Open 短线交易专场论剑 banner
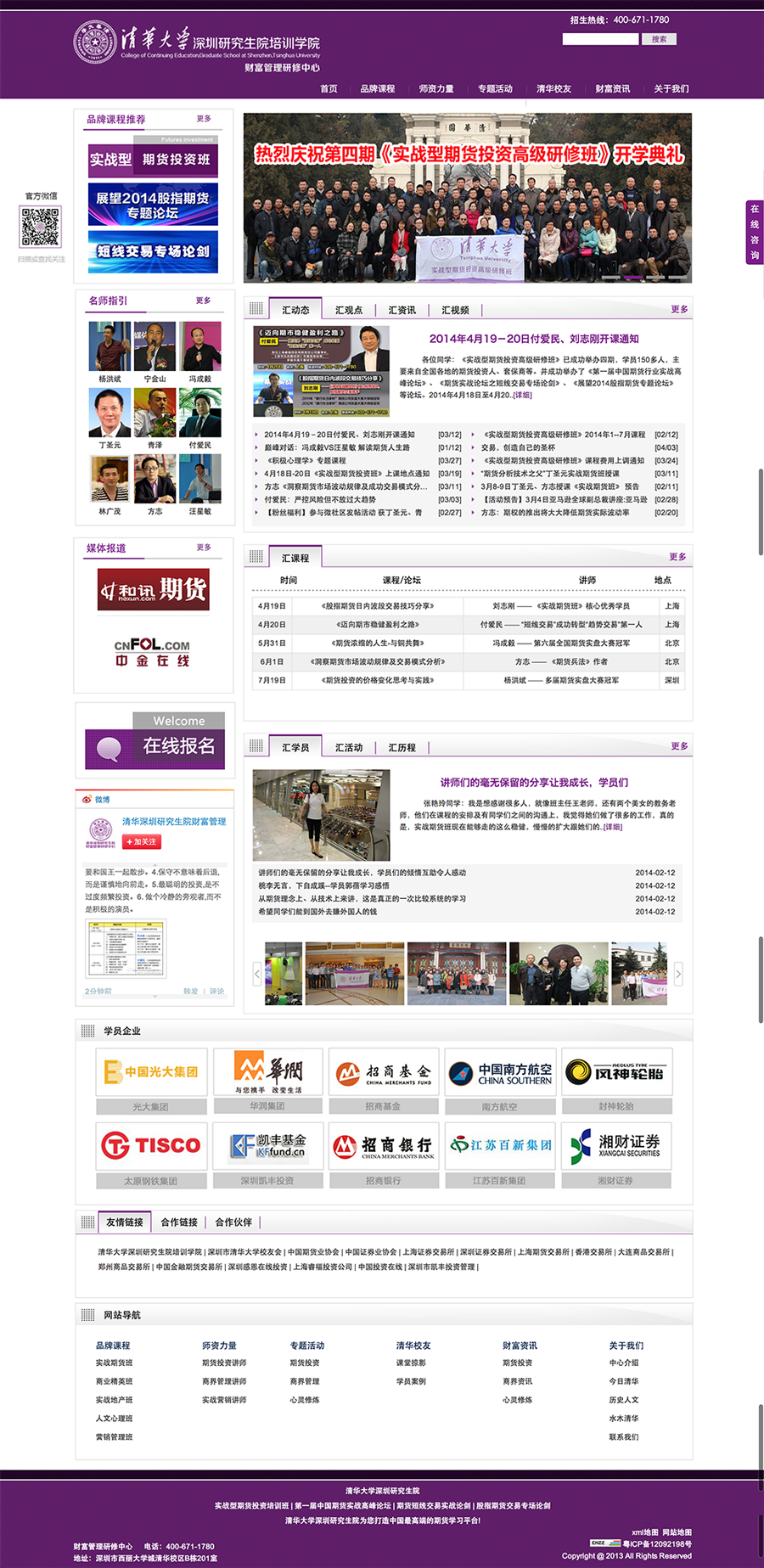This screenshot has height=1568, width=764. click(x=154, y=251)
